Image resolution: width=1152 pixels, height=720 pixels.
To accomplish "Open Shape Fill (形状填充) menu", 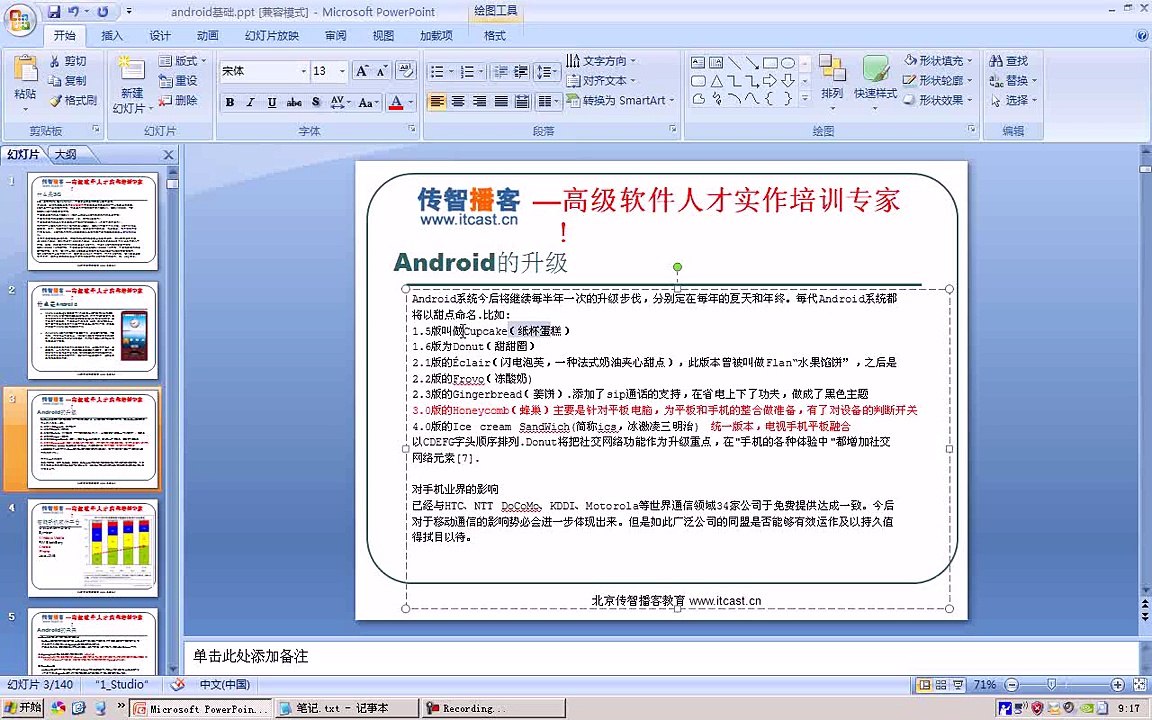I will 938,61.
